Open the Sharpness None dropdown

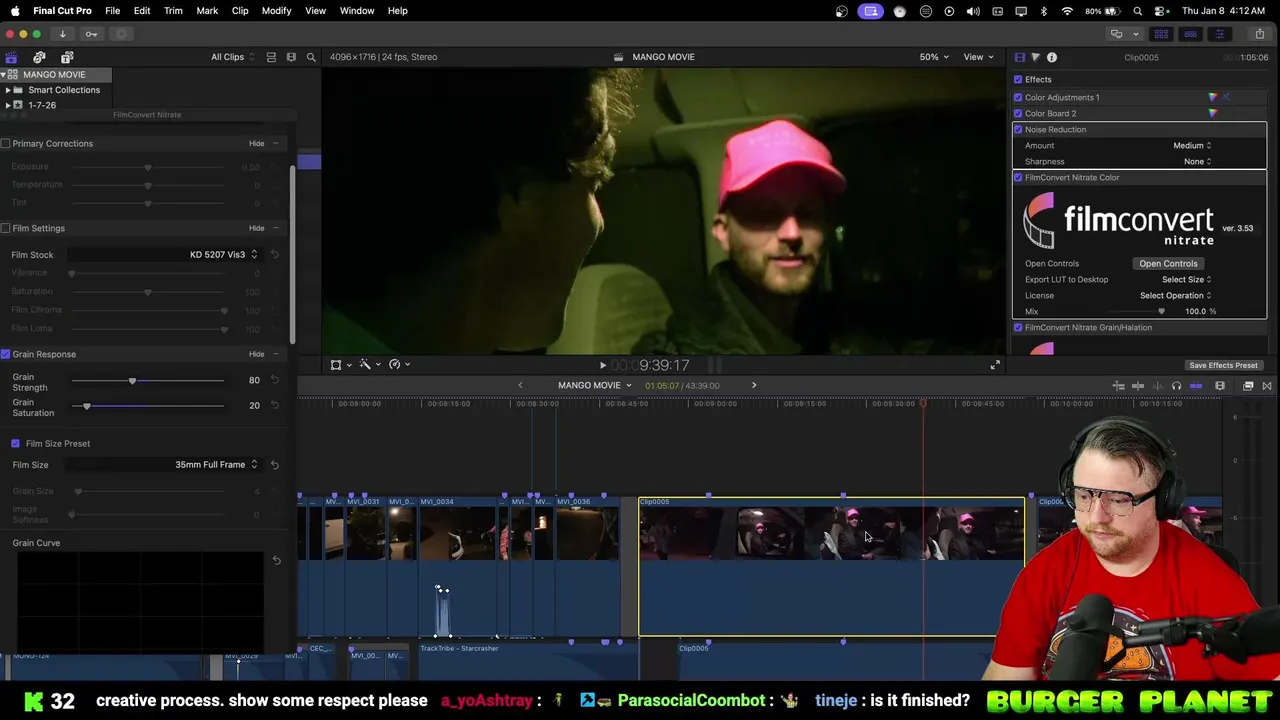[1197, 161]
